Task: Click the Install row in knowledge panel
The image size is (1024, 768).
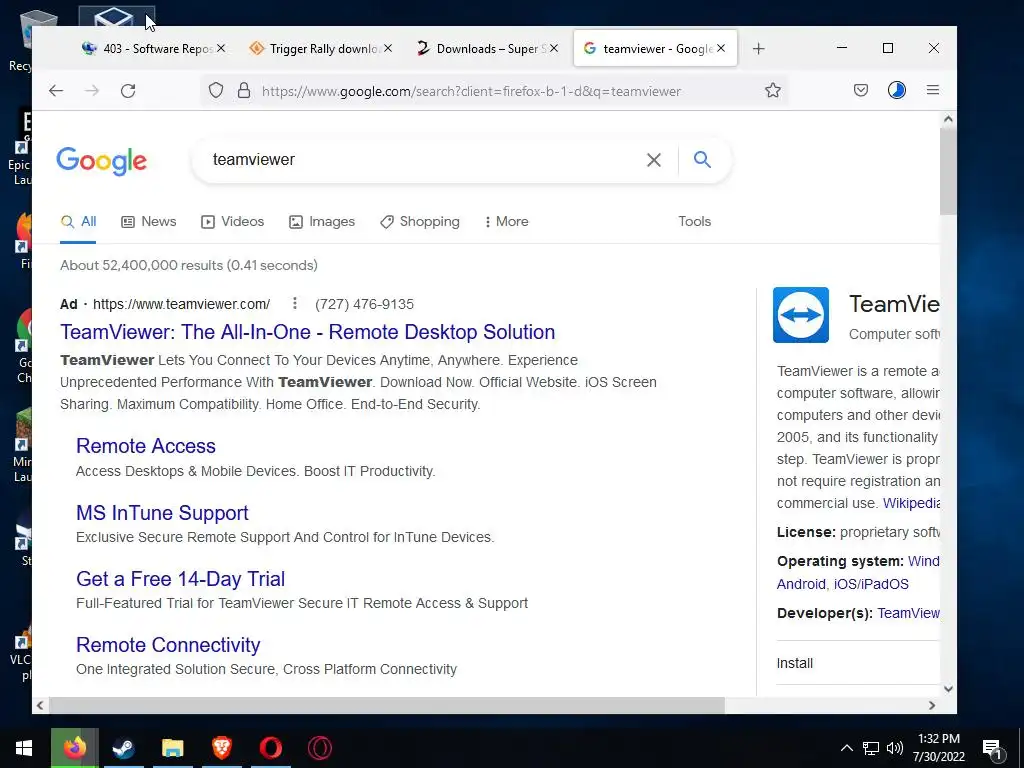Action: (857, 663)
